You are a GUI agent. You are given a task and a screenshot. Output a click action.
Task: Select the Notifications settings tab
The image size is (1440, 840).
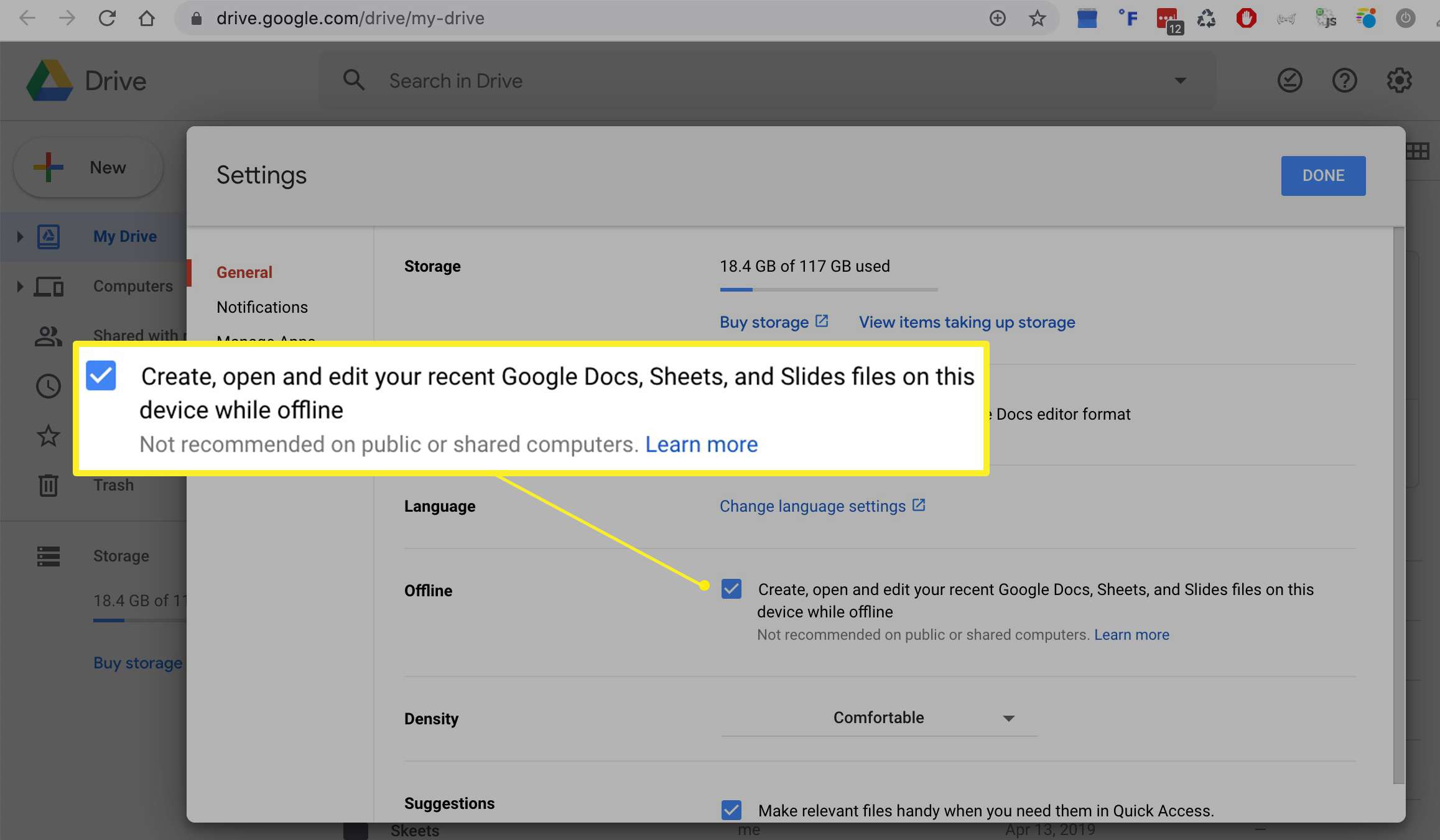pos(261,307)
